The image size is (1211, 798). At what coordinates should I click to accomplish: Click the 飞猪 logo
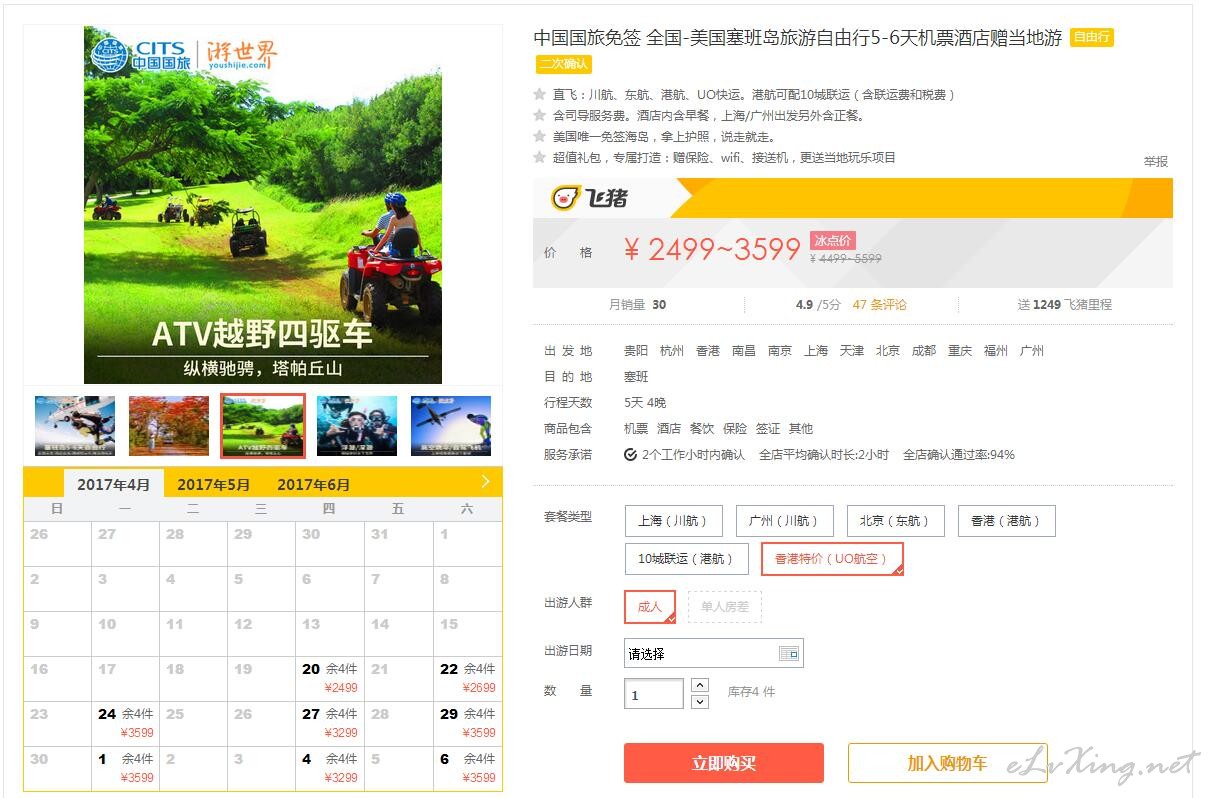pyautogui.click(x=590, y=198)
